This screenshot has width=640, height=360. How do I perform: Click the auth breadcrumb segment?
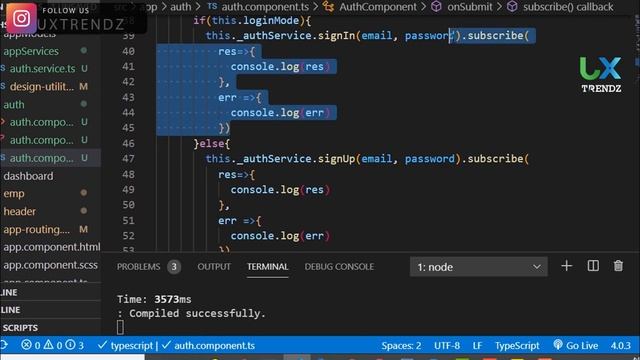[180, 7]
